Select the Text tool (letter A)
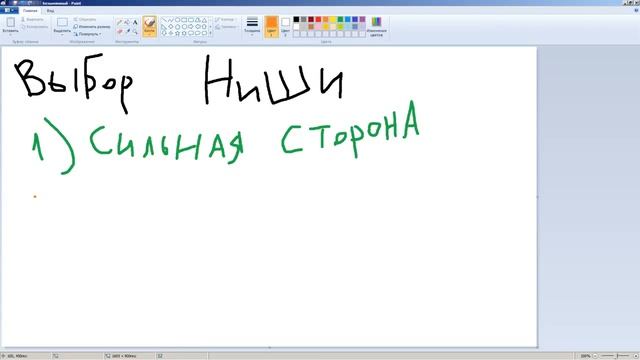The width and height of the screenshot is (640, 360). coord(135,22)
